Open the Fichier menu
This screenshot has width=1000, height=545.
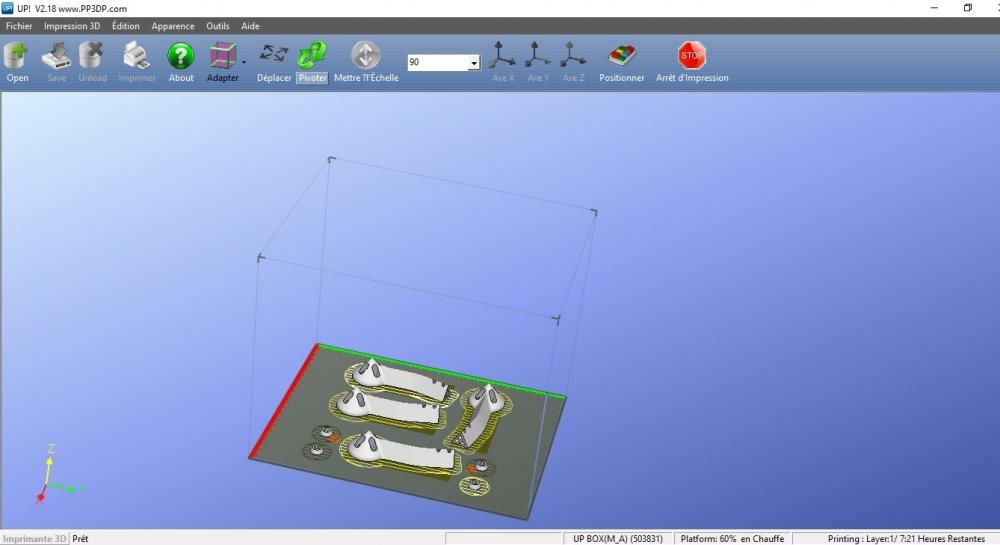19,26
